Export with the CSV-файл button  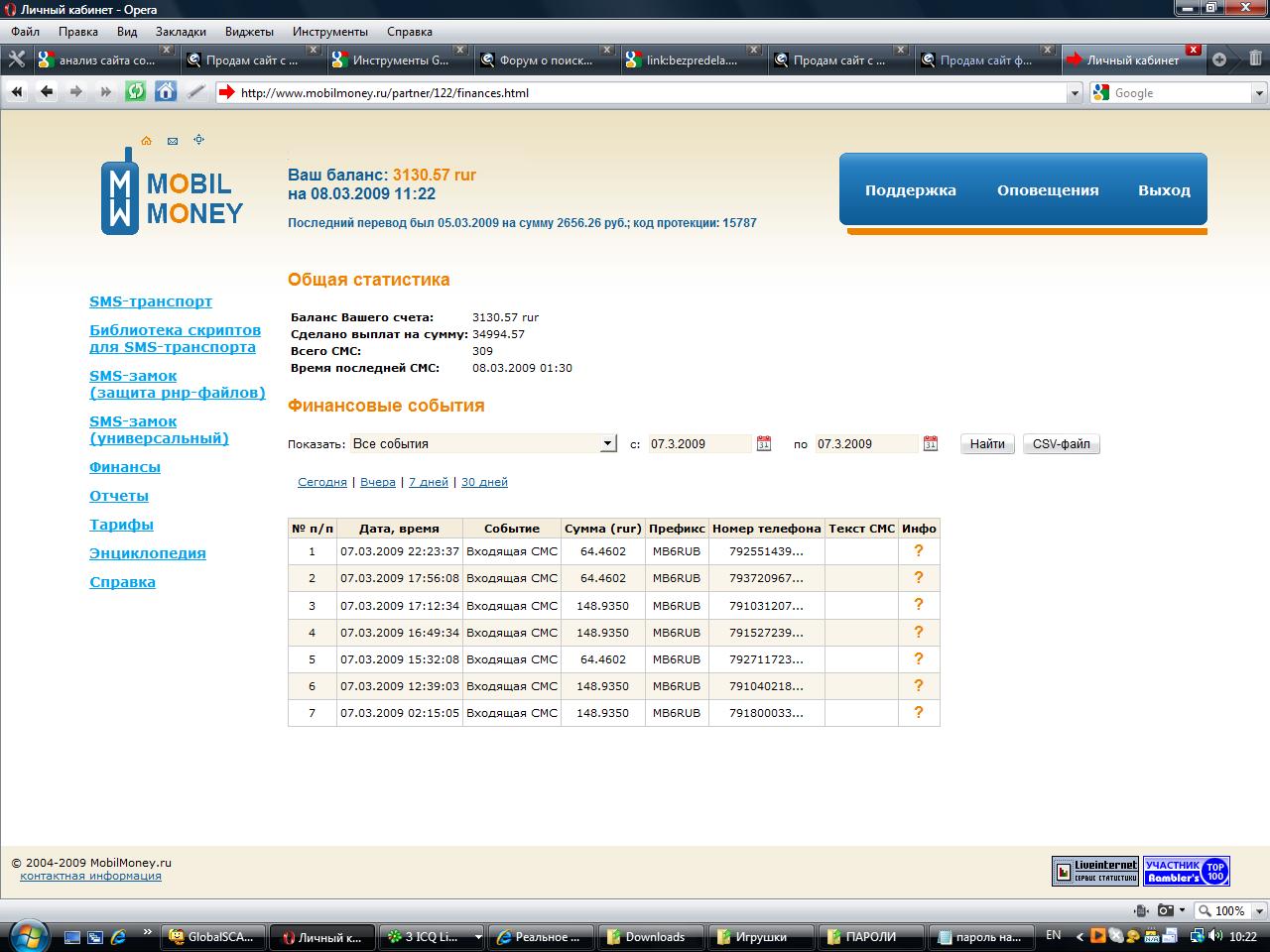[x=1061, y=443]
